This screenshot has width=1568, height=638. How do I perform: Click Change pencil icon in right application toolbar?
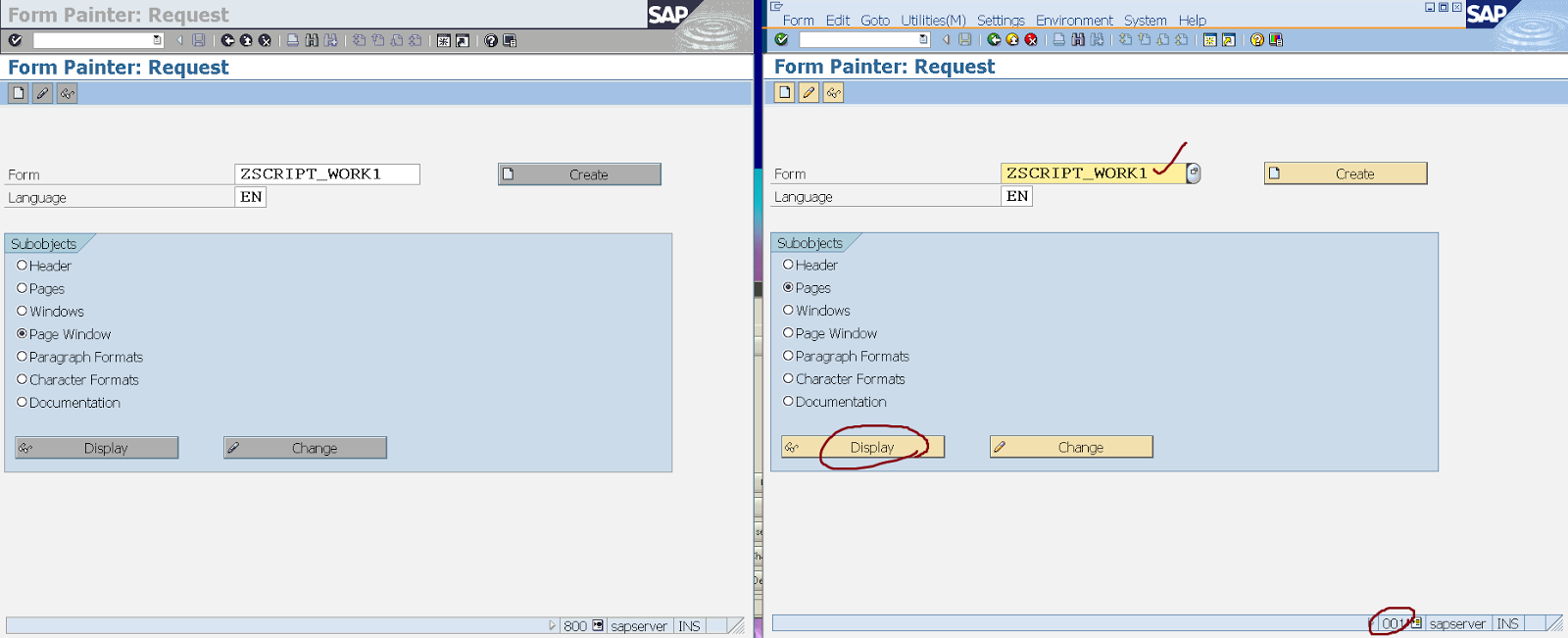point(808,92)
